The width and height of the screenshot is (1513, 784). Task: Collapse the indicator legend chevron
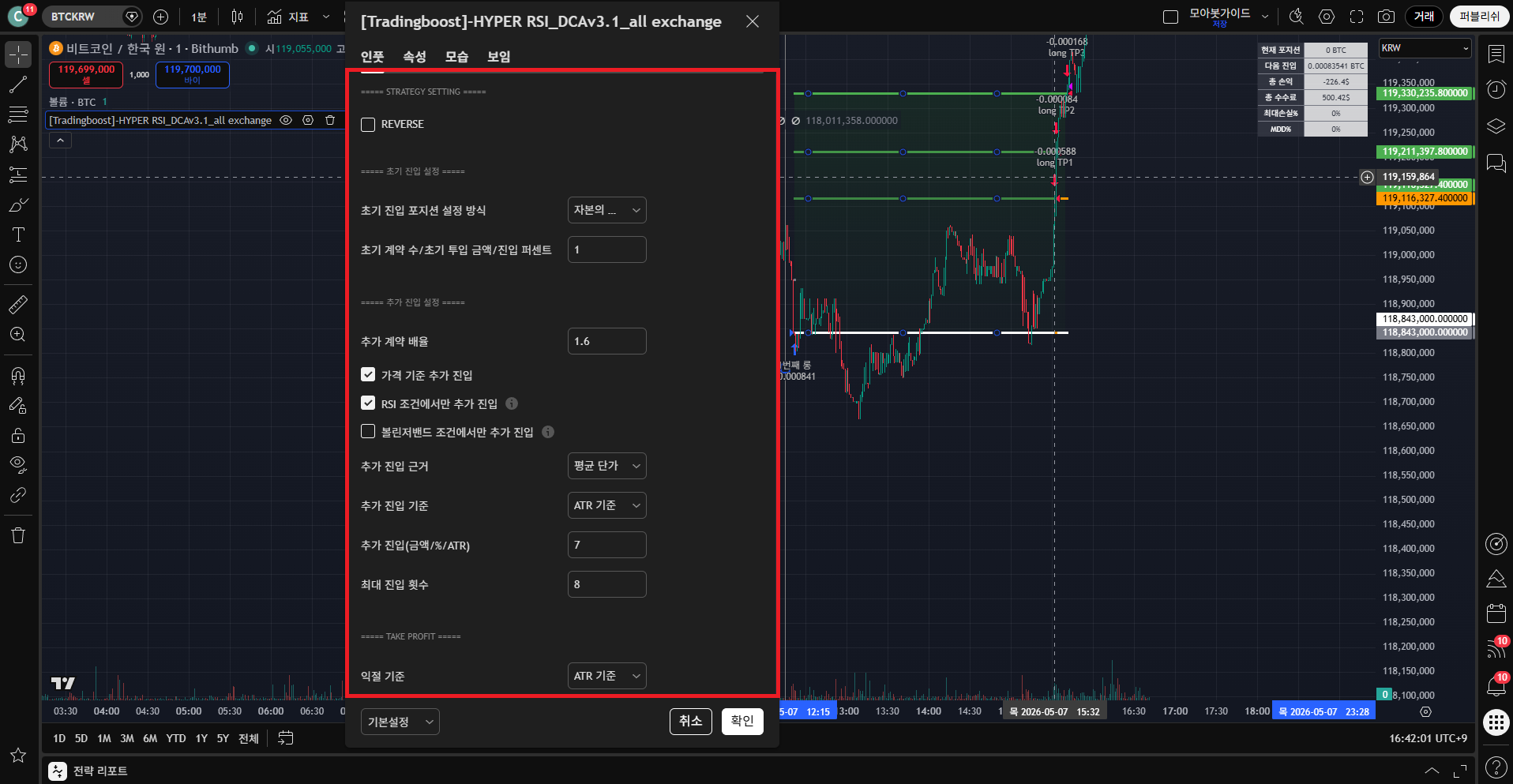pos(61,140)
